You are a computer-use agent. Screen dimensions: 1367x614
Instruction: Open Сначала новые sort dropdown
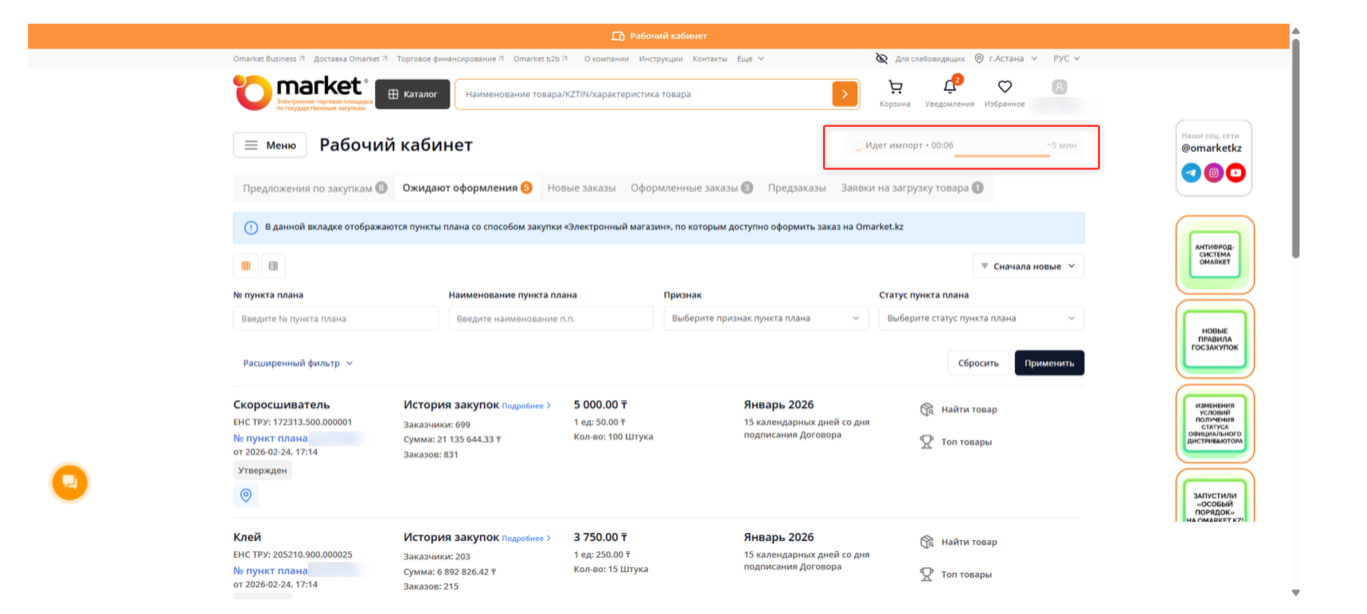point(1028,266)
